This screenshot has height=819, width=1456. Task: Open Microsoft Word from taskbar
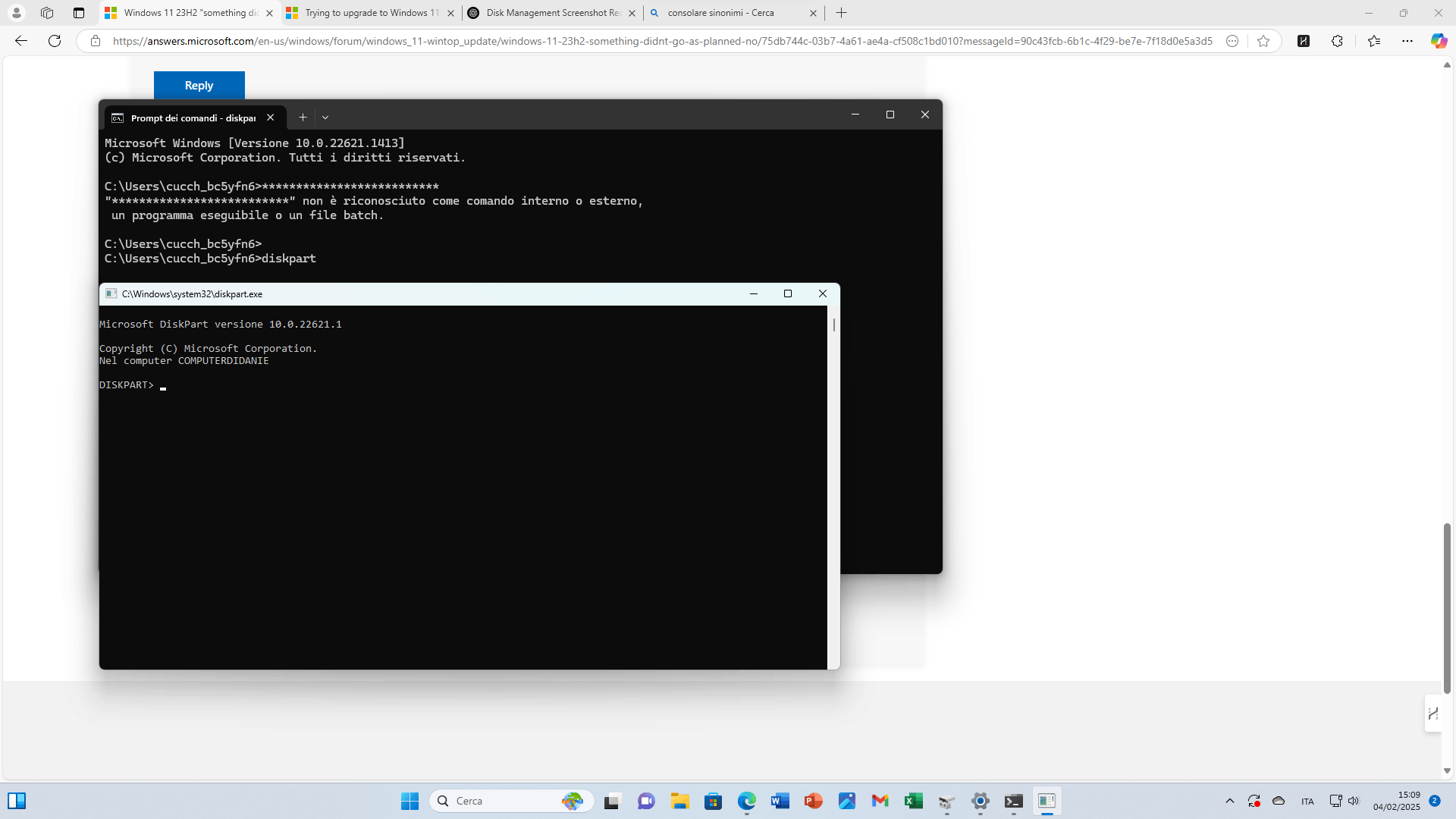(x=780, y=801)
